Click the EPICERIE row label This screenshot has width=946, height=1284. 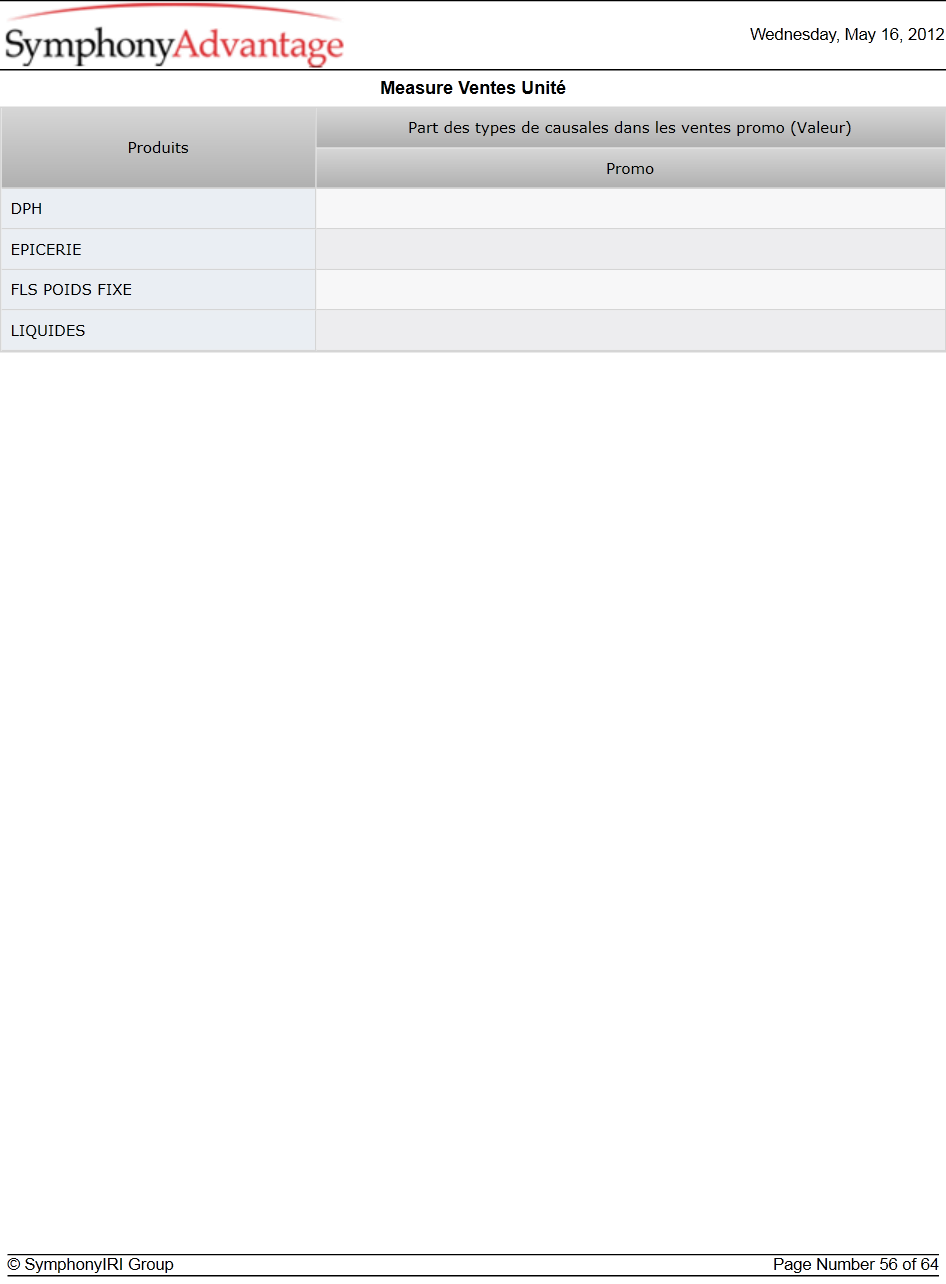coord(158,249)
